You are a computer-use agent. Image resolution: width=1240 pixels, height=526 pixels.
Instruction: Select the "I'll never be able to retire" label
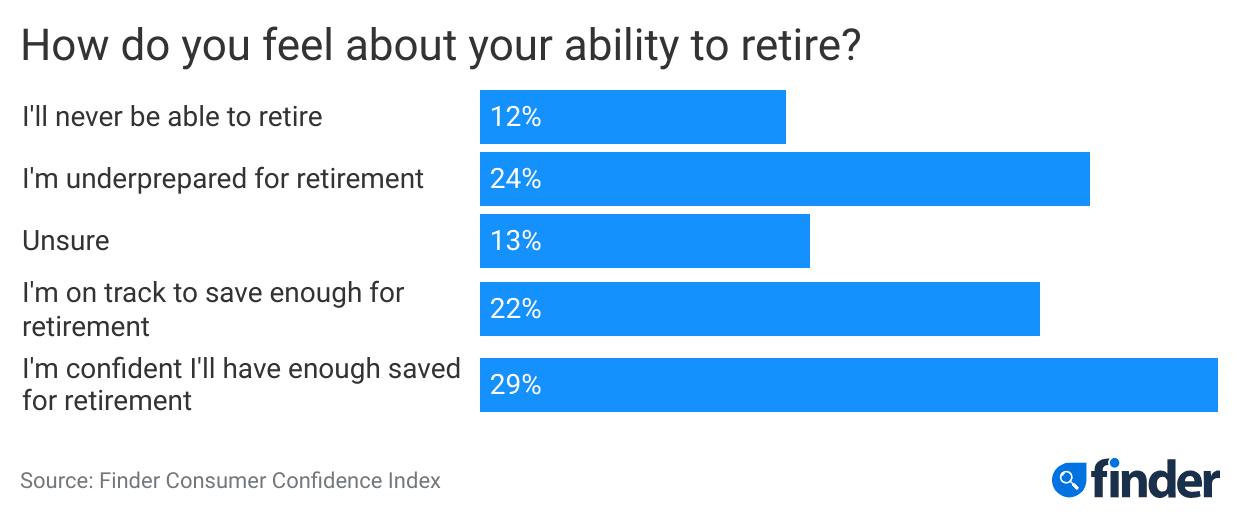pyautogui.click(x=172, y=117)
